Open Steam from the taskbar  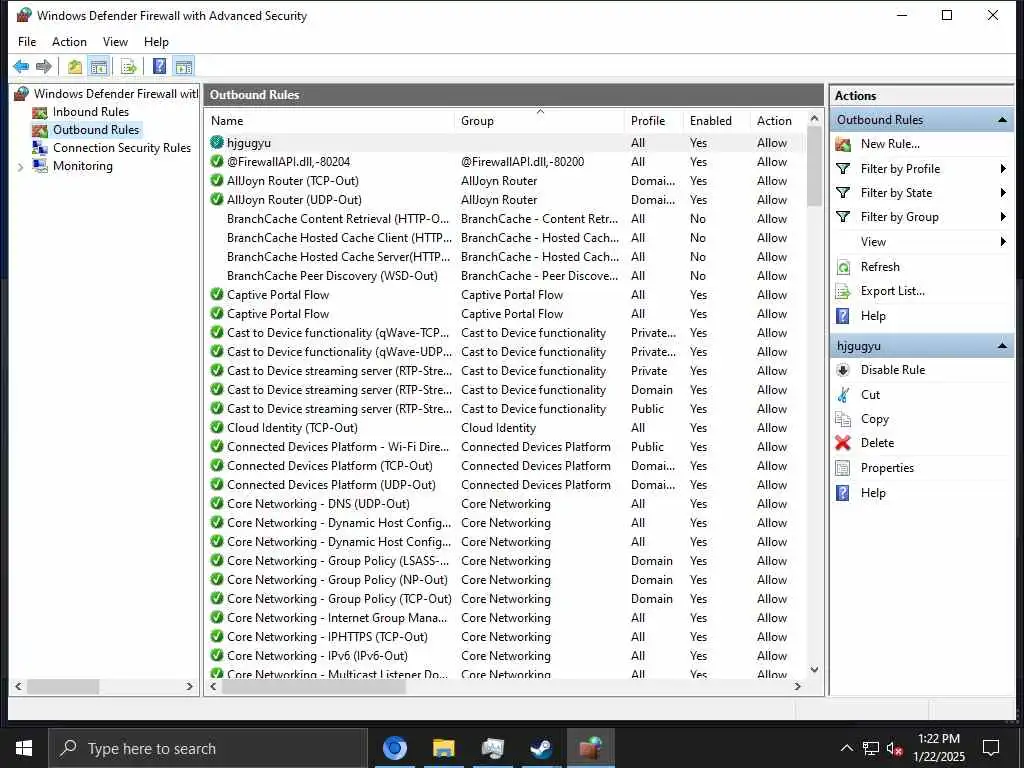[x=541, y=748]
